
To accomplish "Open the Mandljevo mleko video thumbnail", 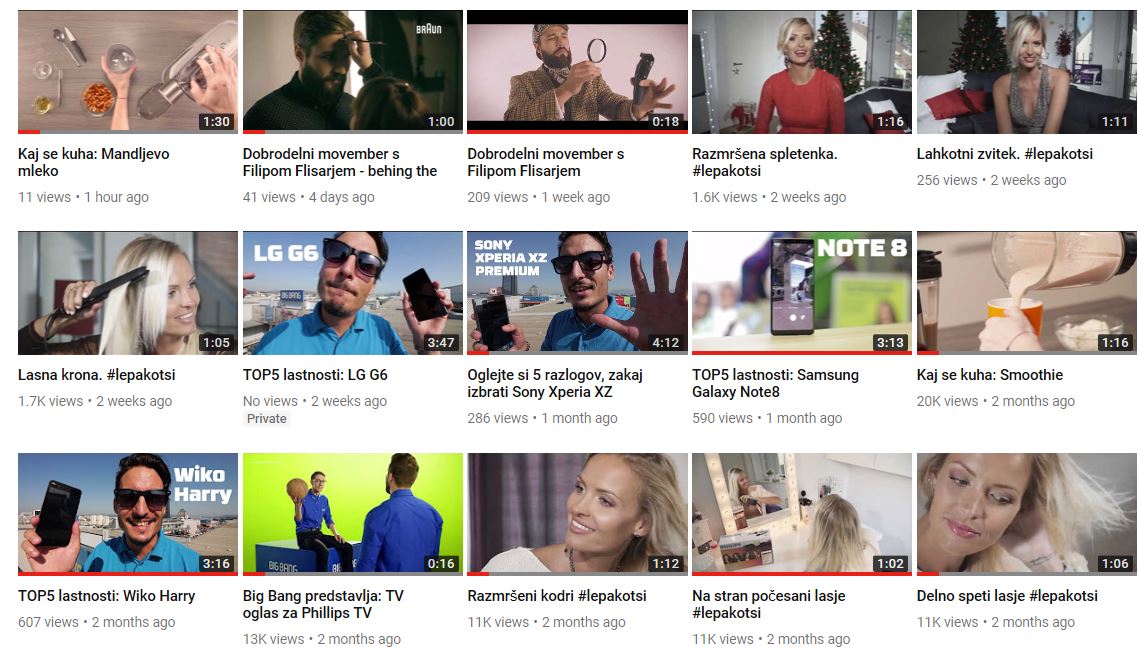I will tap(128, 71).
